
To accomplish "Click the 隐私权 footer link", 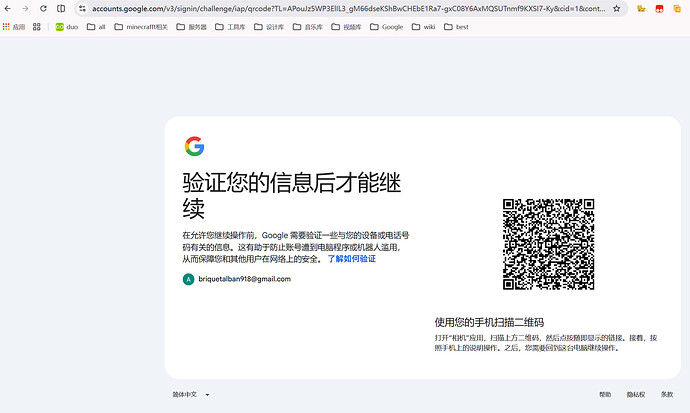I will [x=636, y=395].
